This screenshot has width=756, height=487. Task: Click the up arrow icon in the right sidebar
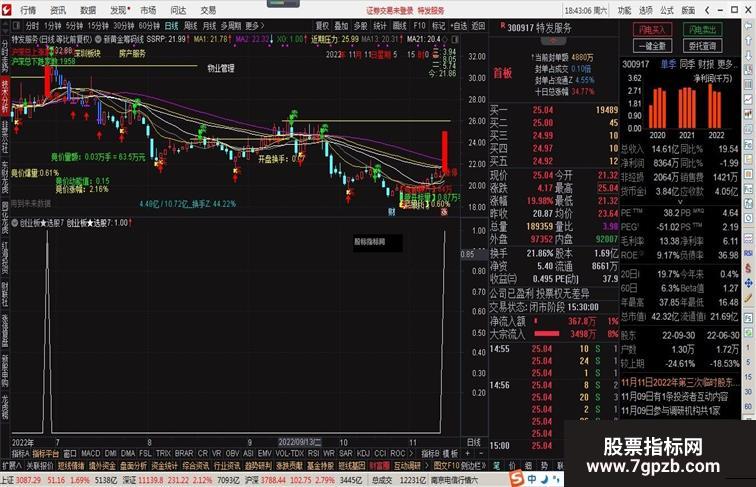point(748,41)
